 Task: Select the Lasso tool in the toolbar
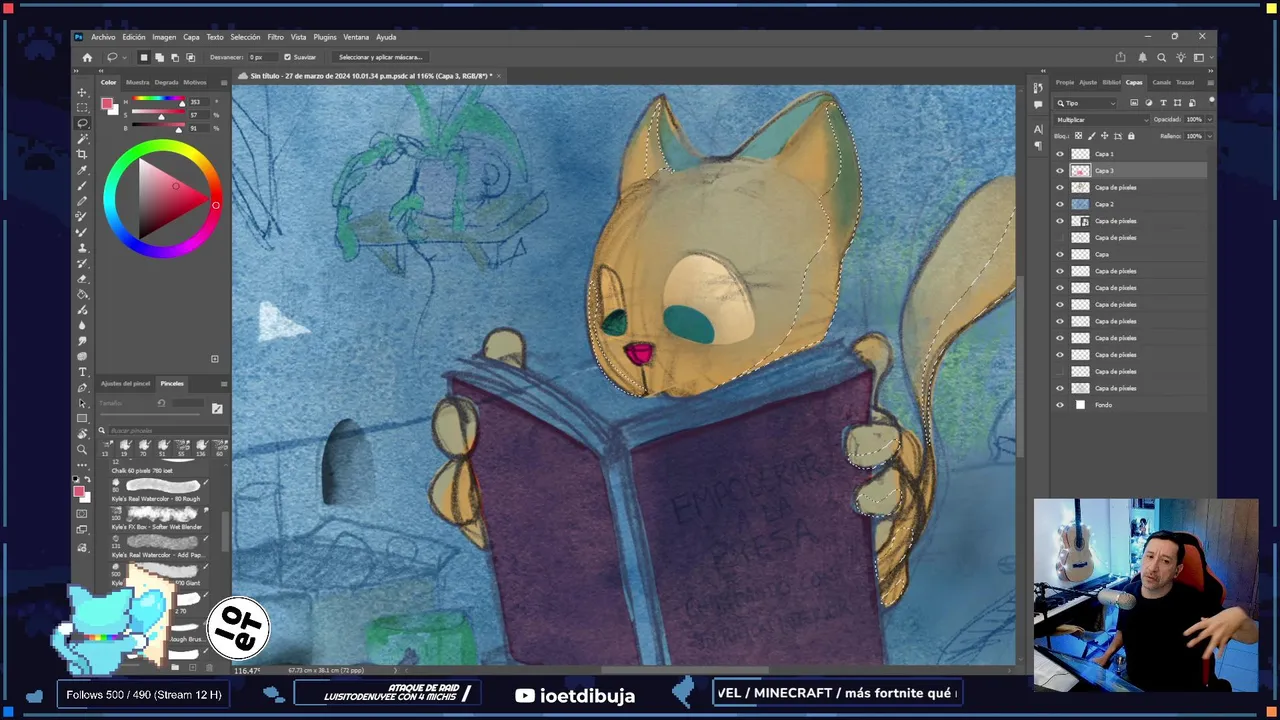[82, 123]
